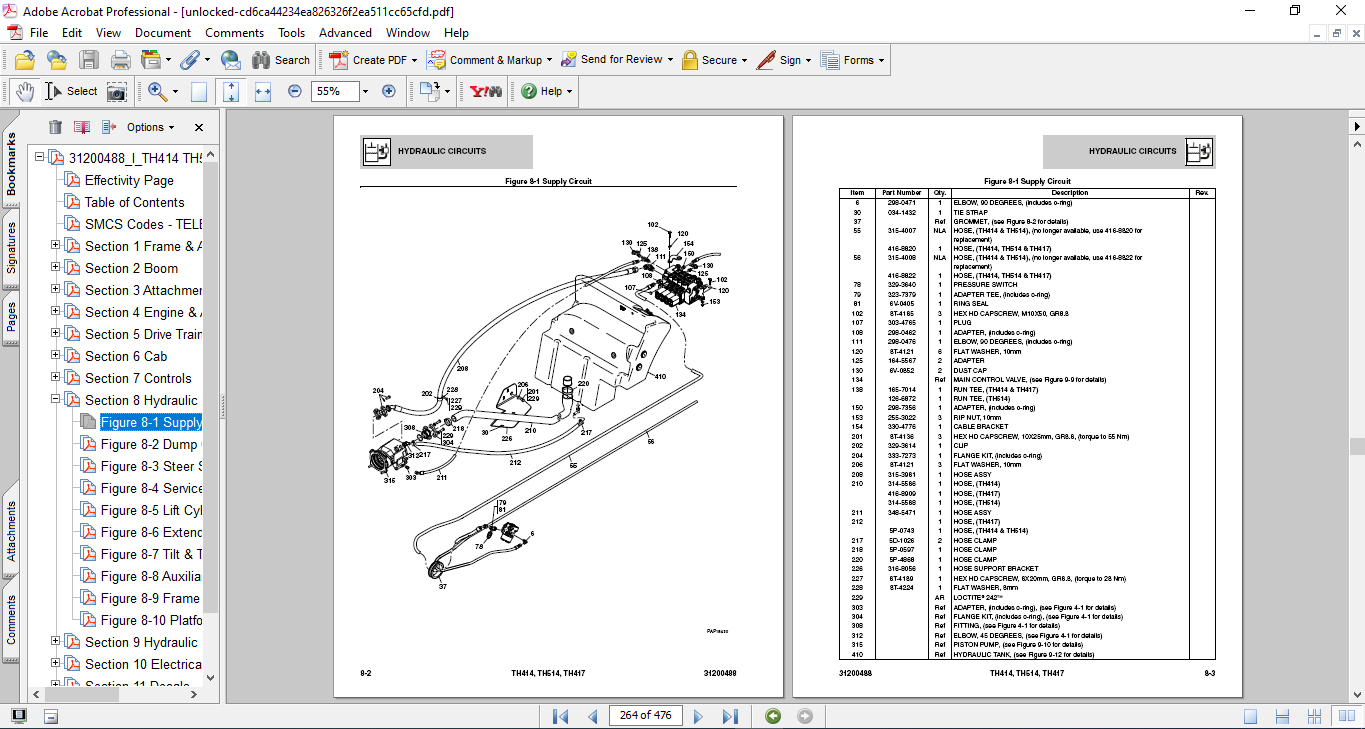Click the Print icon in toolbar
1365x729 pixels.
coord(120,60)
